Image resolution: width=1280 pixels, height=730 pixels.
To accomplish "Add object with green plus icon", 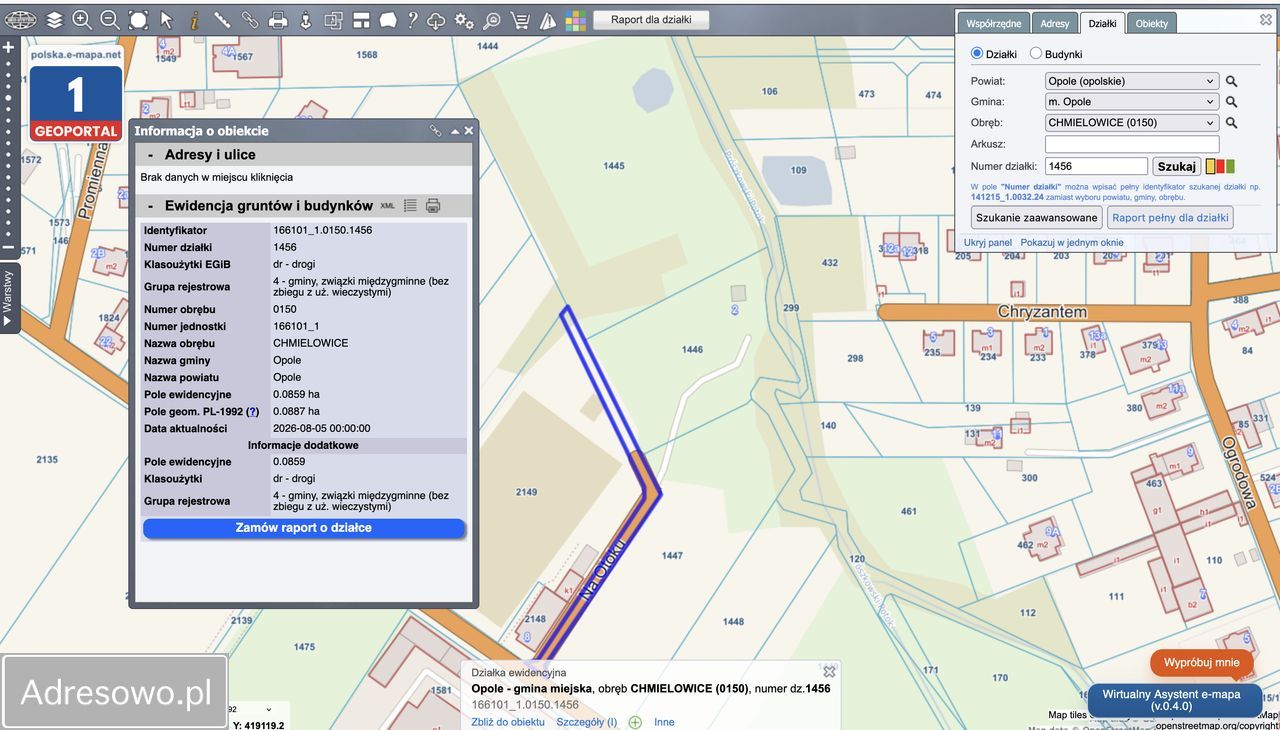I will (x=635, y=722).
